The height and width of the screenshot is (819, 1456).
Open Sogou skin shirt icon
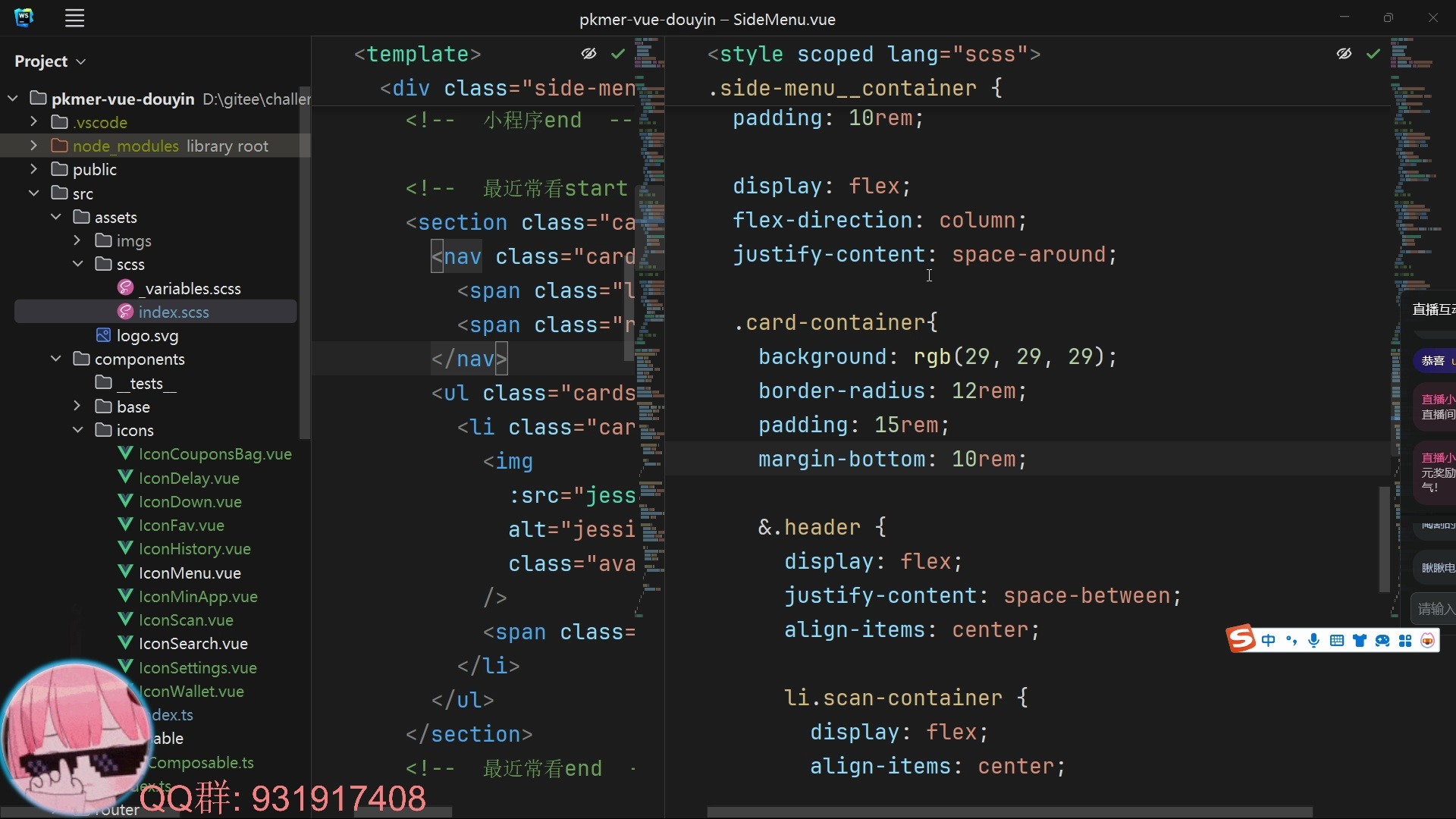(x=1360, y=641)
